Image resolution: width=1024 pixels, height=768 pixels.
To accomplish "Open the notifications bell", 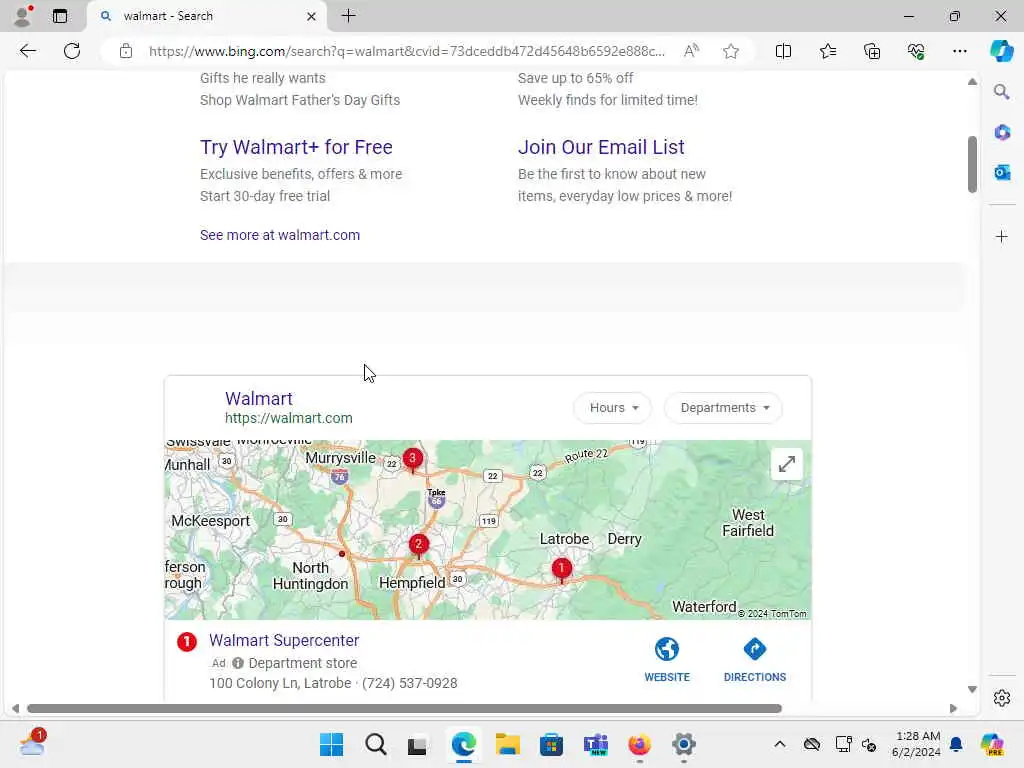I will [956, 744].
